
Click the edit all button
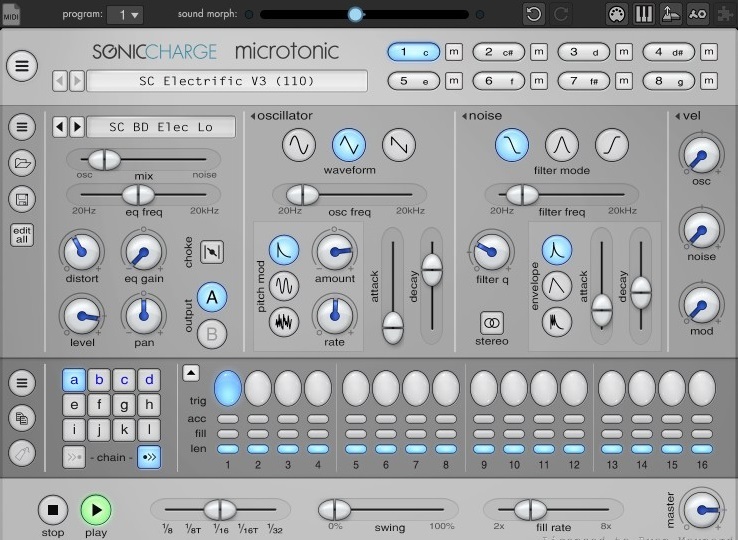pyautogui.click(x=22, y=235)
